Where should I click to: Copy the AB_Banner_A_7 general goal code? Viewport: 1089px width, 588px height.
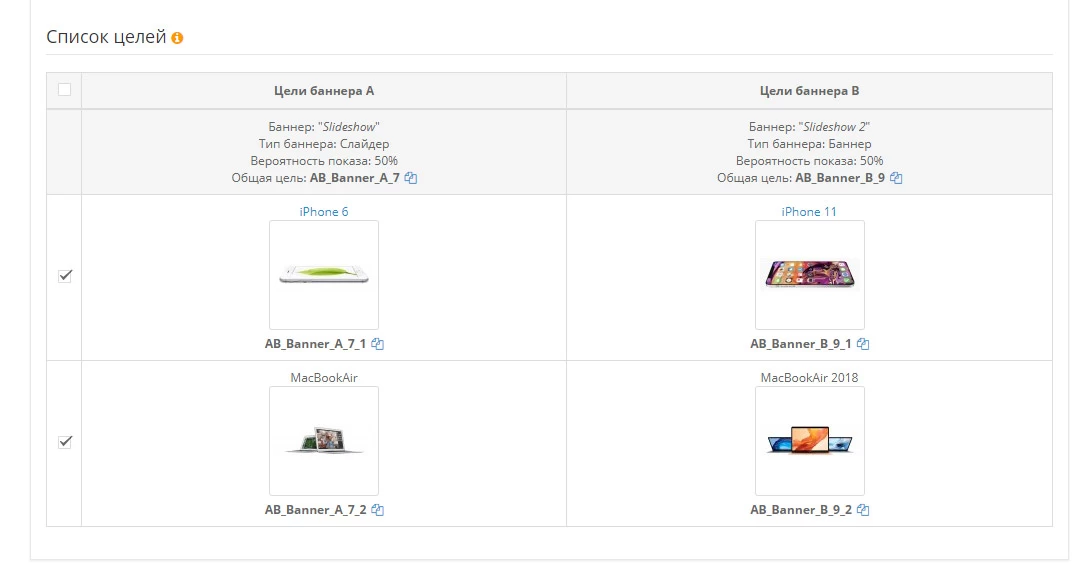411,178
